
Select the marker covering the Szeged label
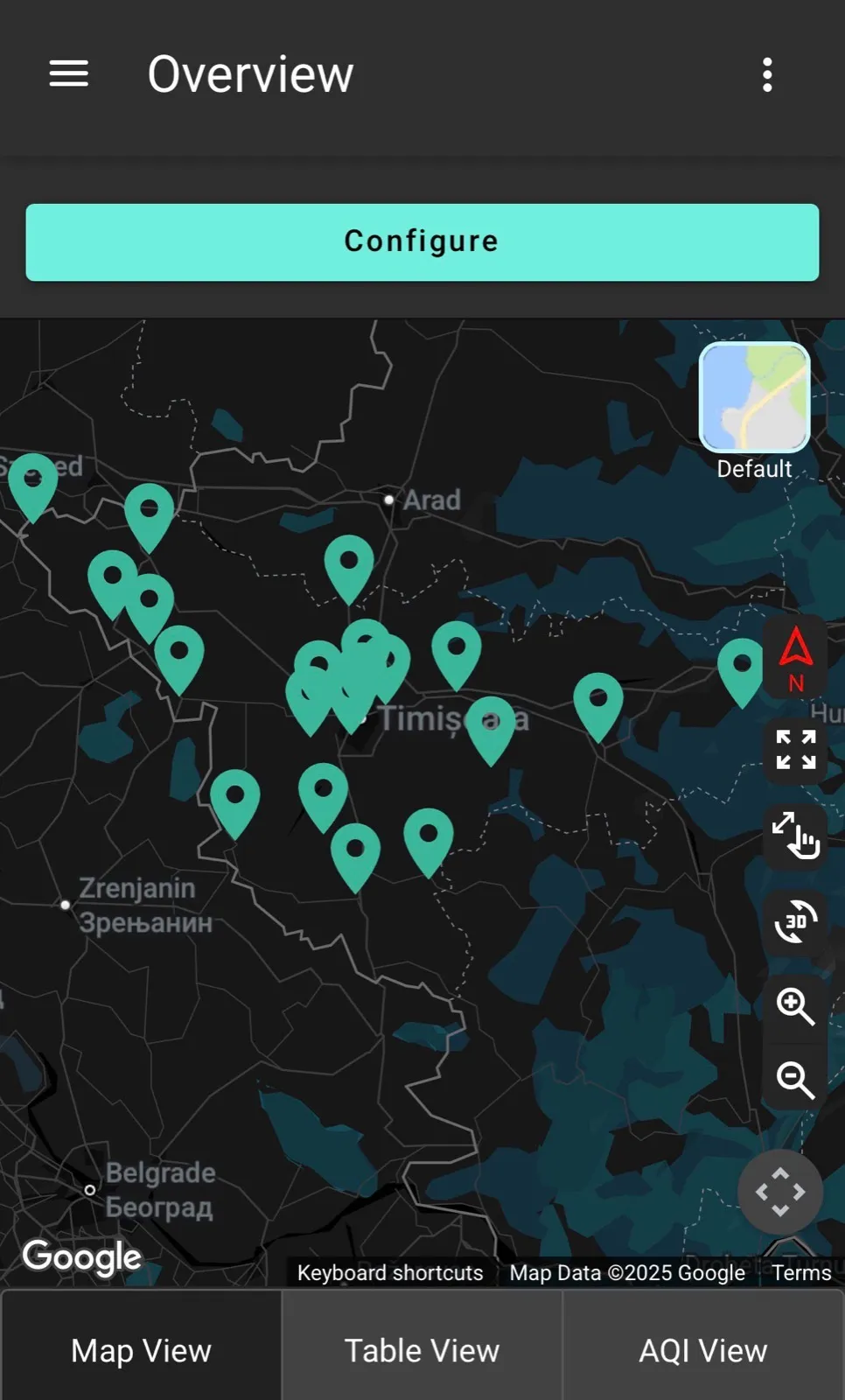[33, 487]
